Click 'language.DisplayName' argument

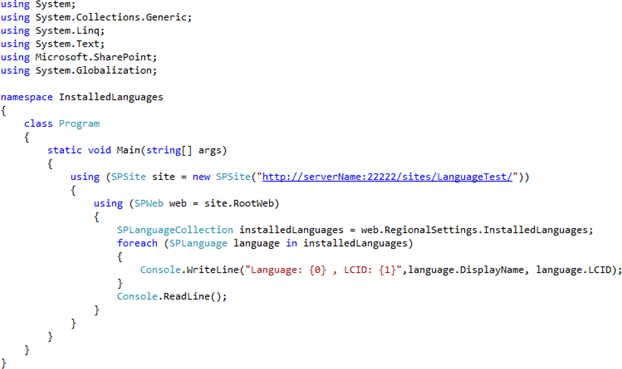pyautogui.click(x=466, y=270)
